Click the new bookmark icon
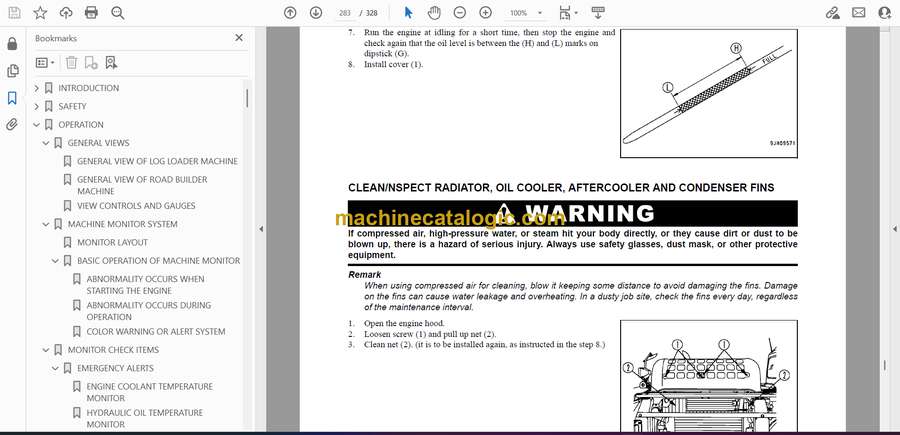Image resolution: width=900 pixels, height=435 pixels. pos(91,63)
